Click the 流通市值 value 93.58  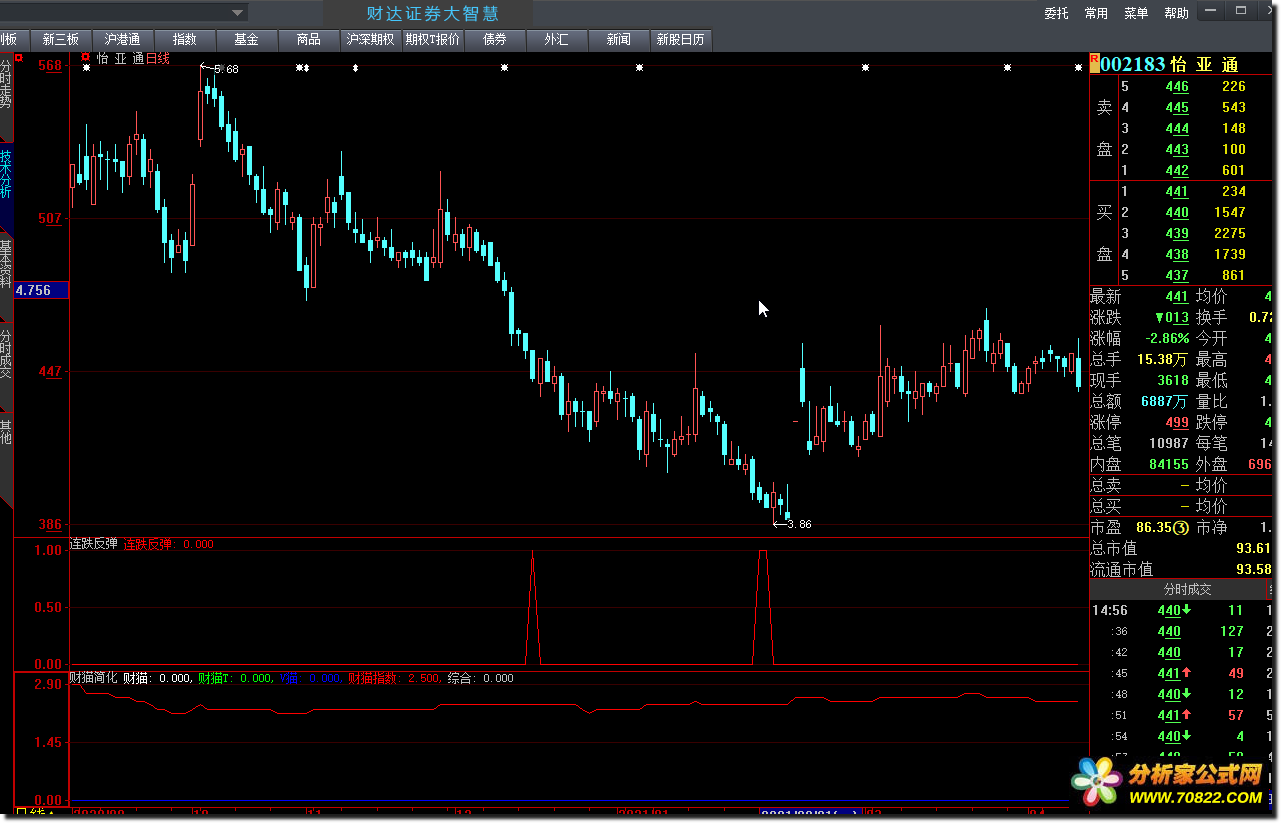click(1252, 569)
